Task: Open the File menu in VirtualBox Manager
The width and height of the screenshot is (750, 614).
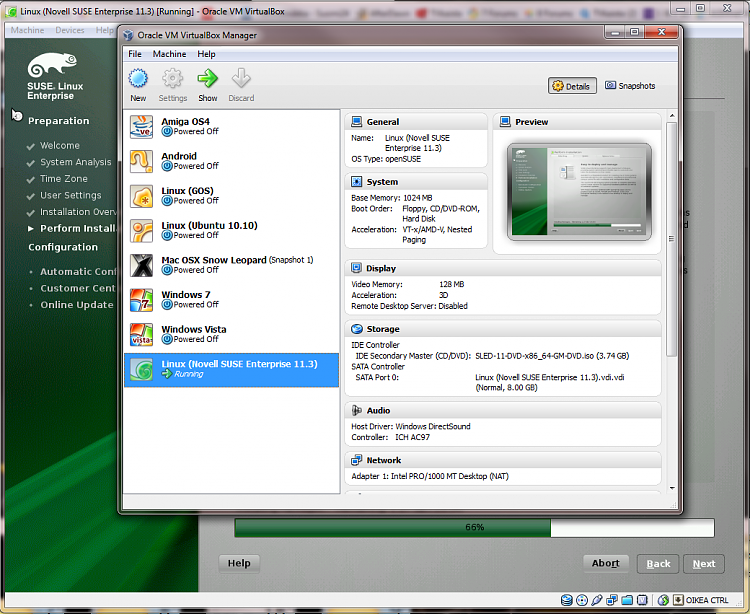Action: pos(135,54)
